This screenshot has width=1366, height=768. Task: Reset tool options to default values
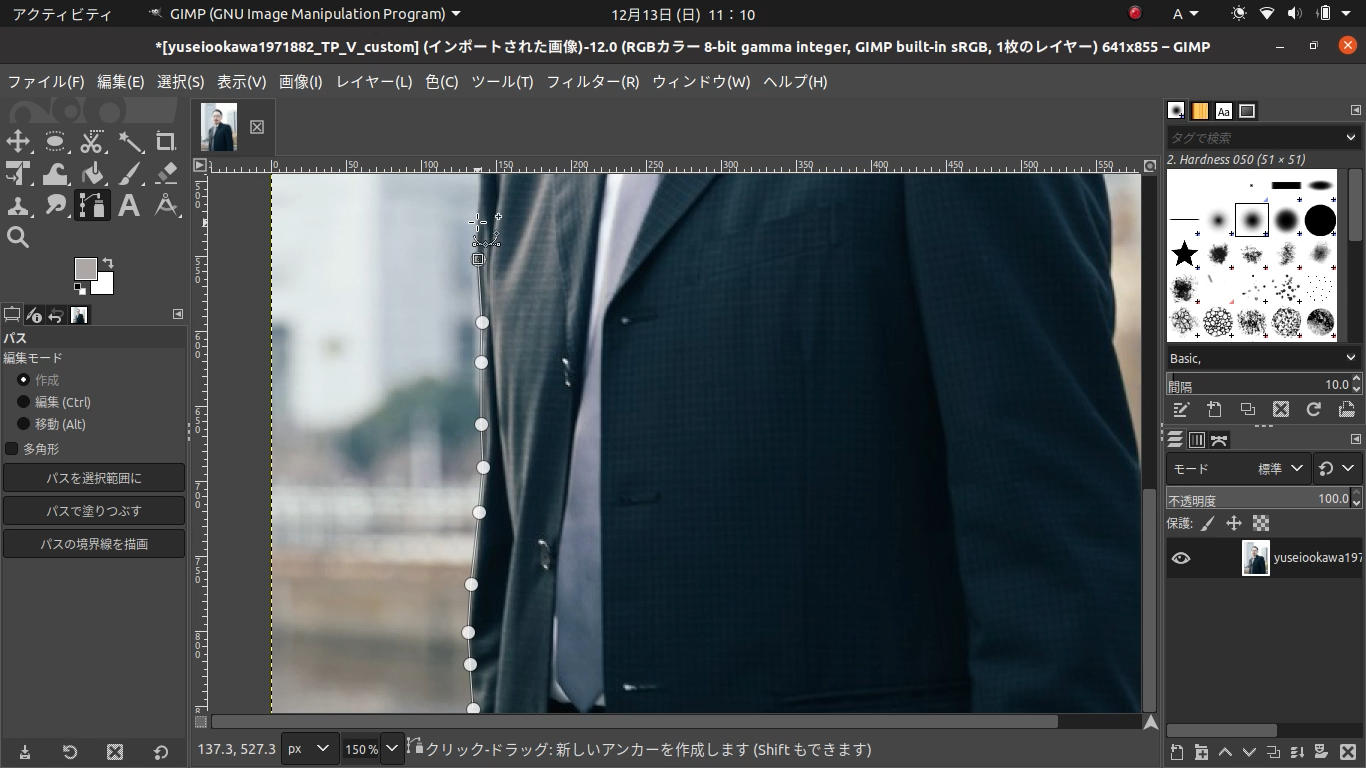pos(160,752)
